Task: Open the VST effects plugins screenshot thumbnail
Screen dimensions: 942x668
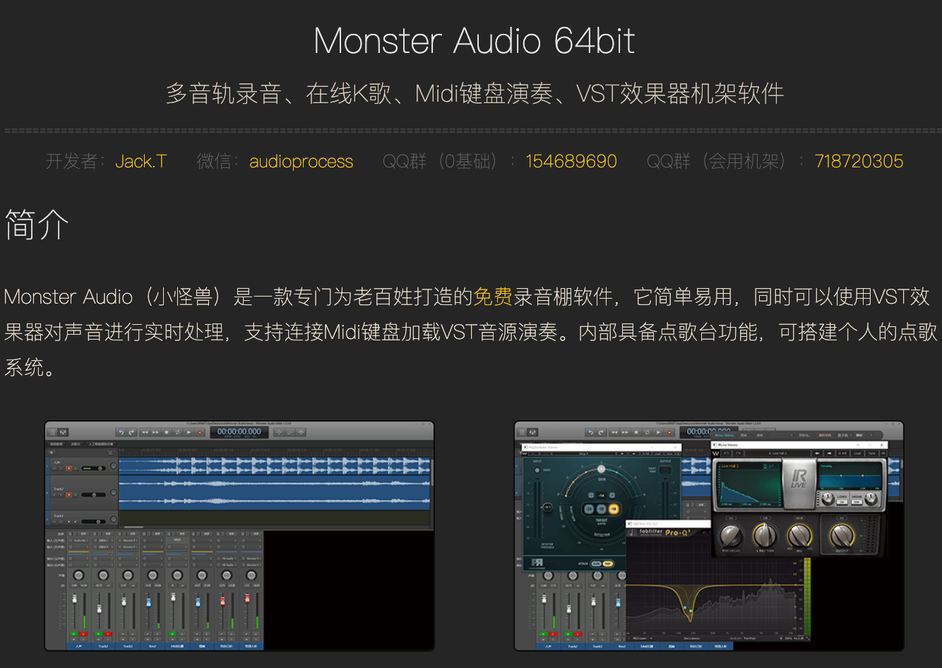Action: [x=709, y=536]
